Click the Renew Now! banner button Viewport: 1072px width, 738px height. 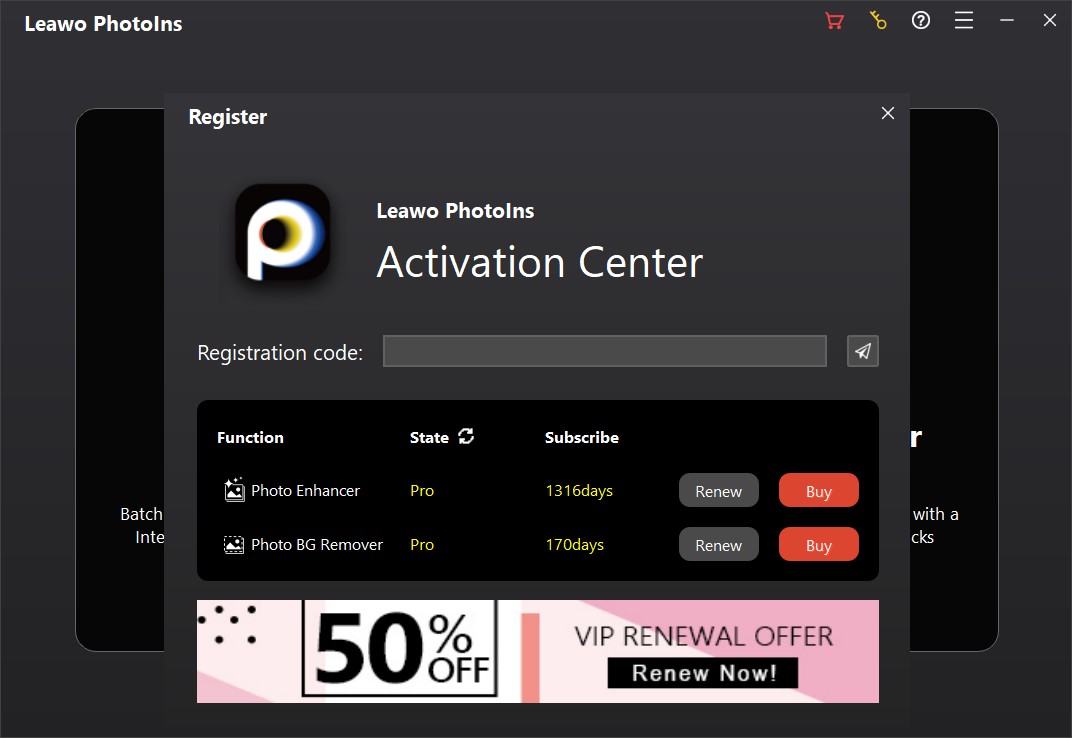[x=703, y=673]
